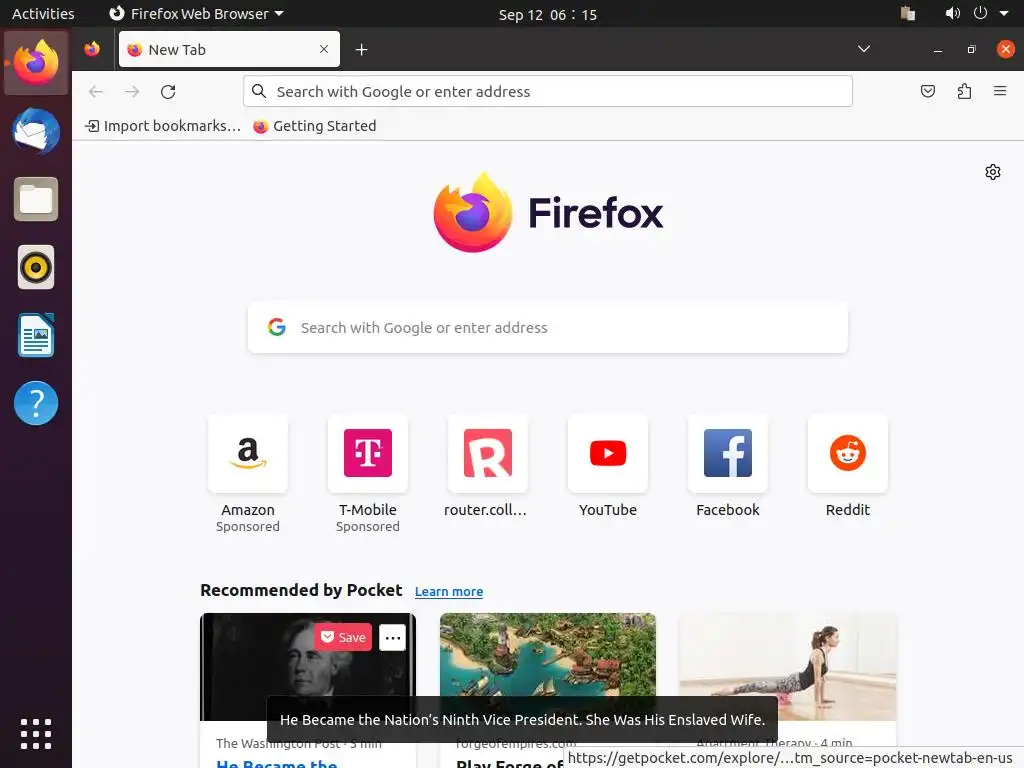Click the Google search box on page
Image resolution: width=1024 pixels, height=768 pixels.
[547, 328]
